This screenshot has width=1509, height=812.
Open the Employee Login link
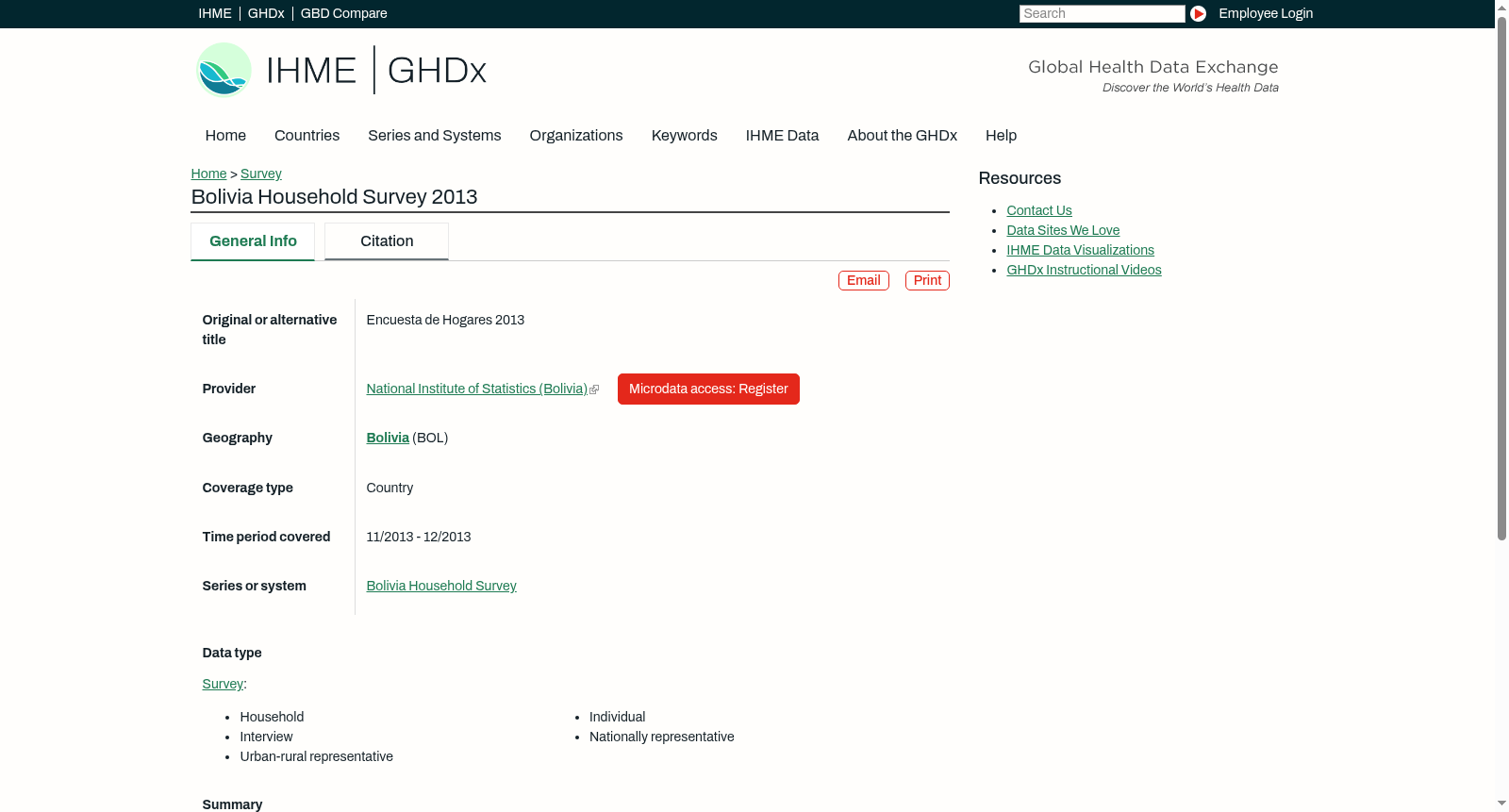[x=1266, y=13]
